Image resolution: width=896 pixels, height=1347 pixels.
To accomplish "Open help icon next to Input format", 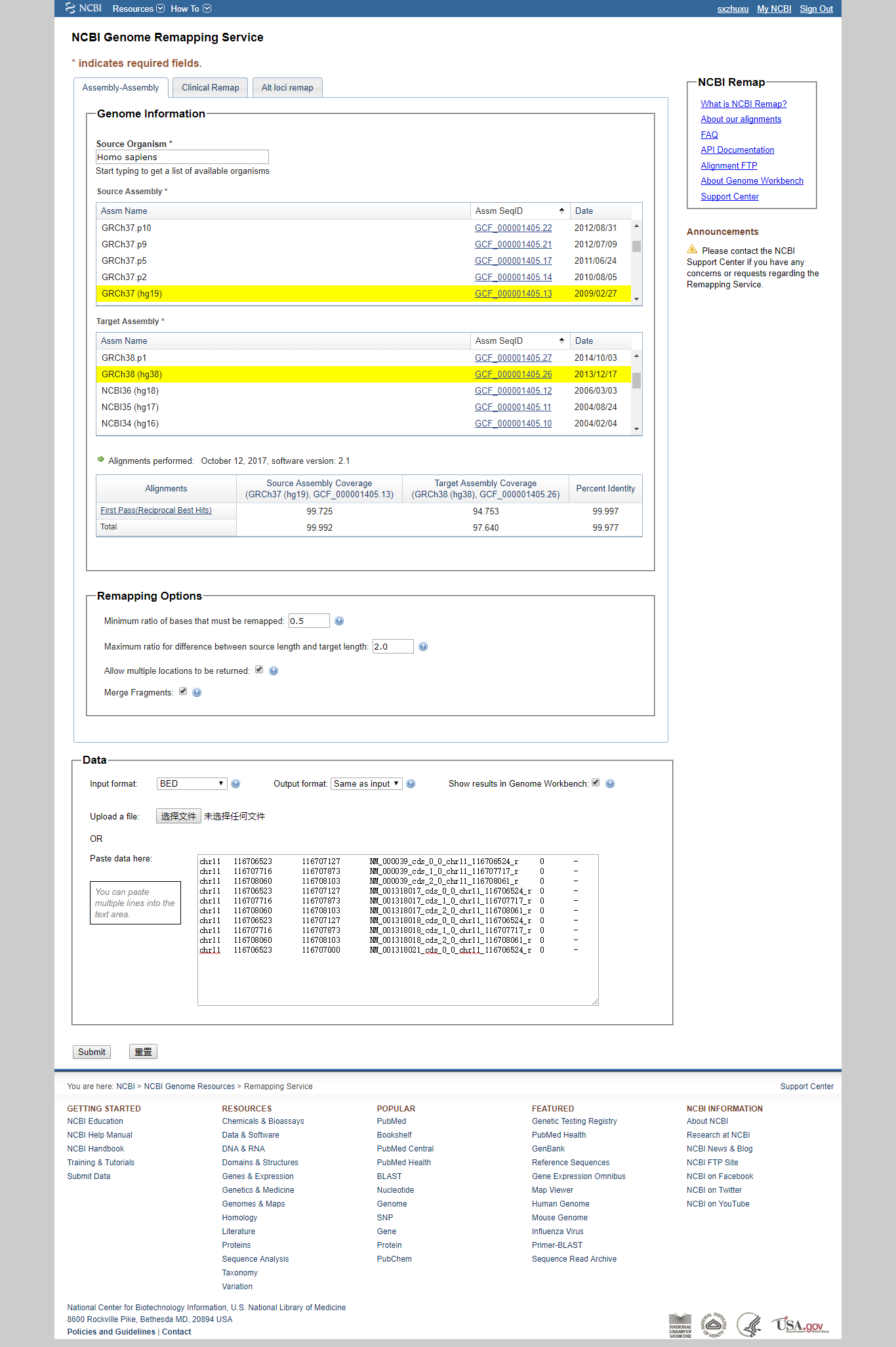I will tap(235, 783).
